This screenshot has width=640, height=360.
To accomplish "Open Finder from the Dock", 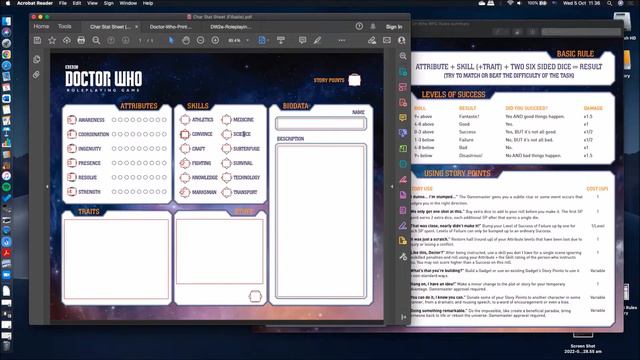I will coord(6,21).
